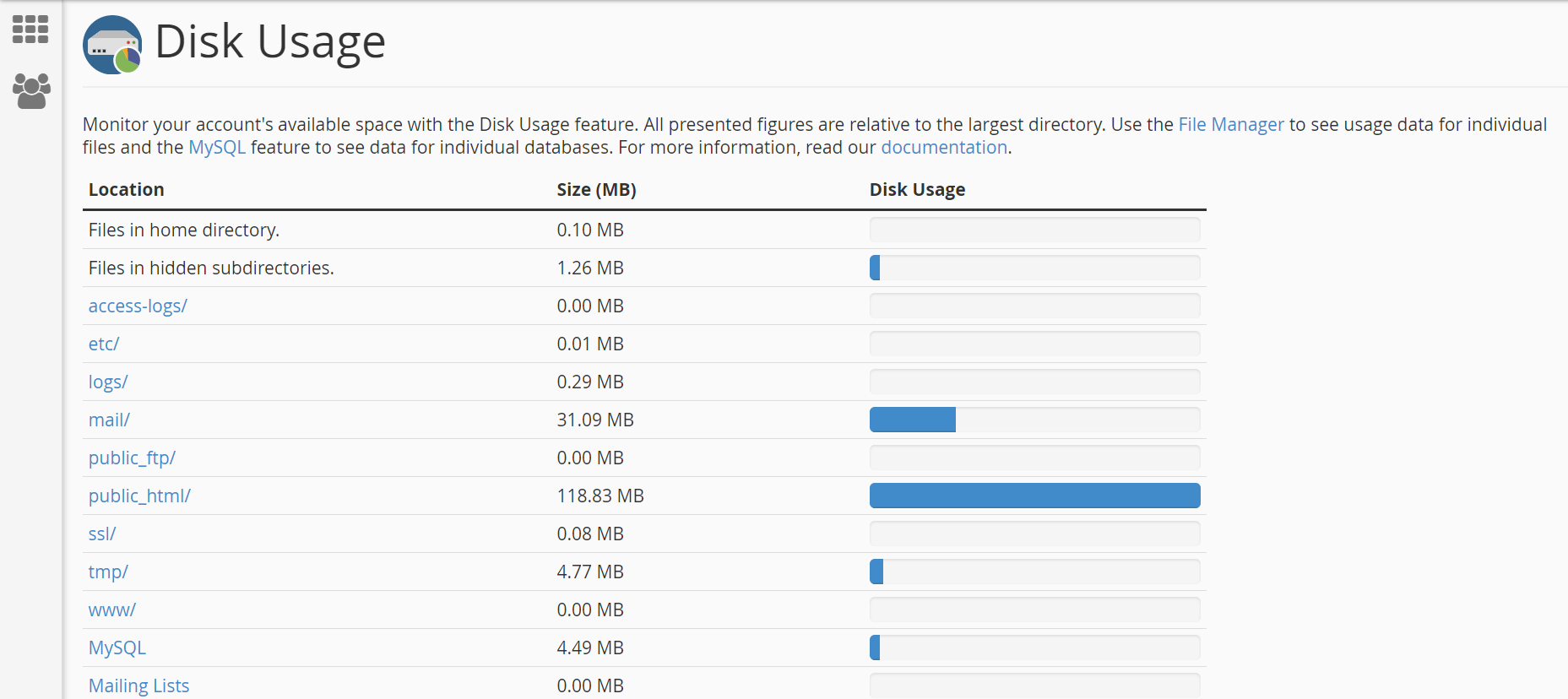Open the access-logs/ directory

[138, 306]
